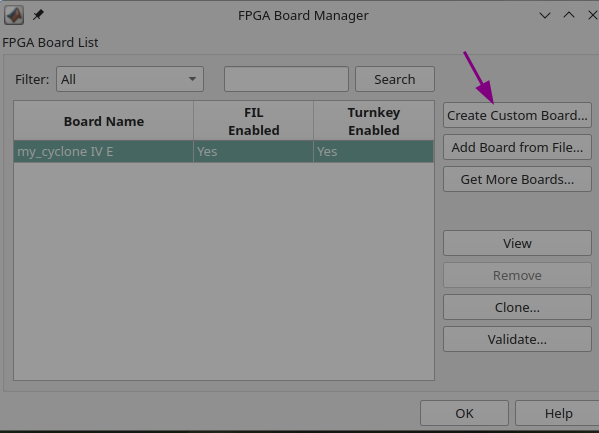Click Add Board from File button
The image size is (599, 433).
pyautogui.click(x=517, y=147)
